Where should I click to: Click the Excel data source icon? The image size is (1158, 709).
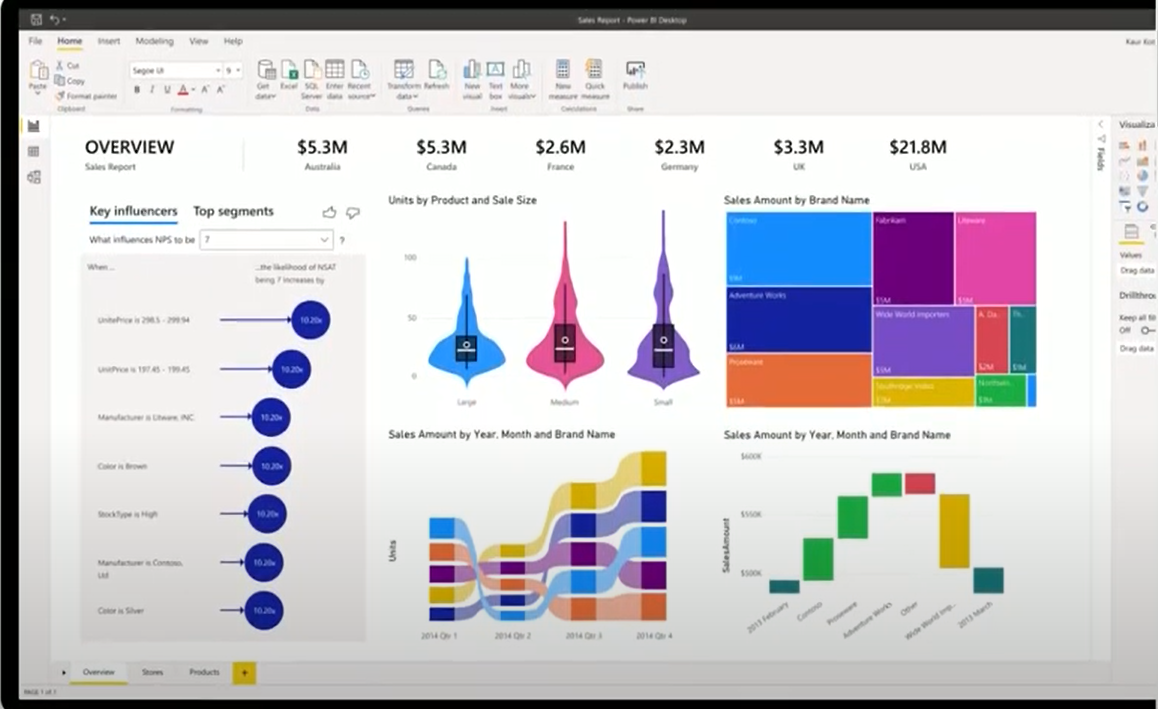pos(289,69)
